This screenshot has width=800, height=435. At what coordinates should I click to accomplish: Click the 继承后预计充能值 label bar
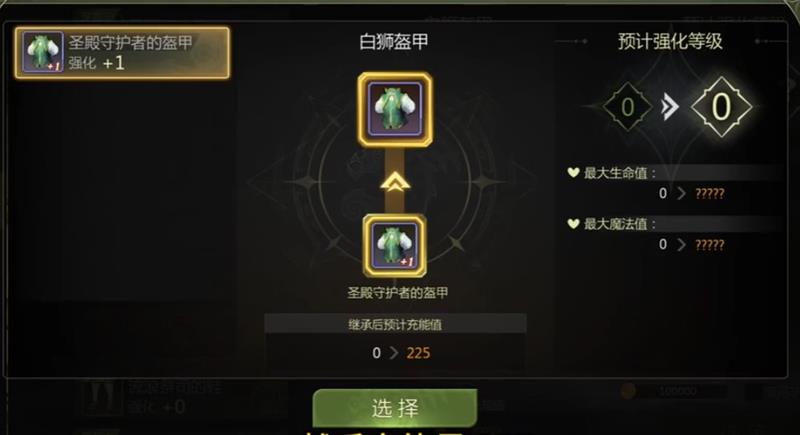point(395,324)
